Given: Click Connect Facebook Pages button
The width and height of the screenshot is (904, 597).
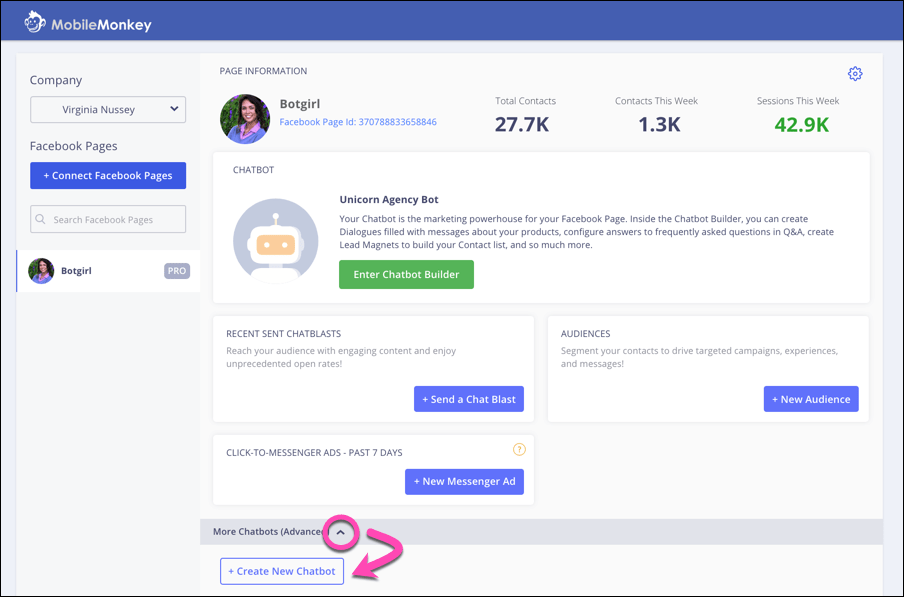Looking at the screenshot, I should [x=108, y=176].
